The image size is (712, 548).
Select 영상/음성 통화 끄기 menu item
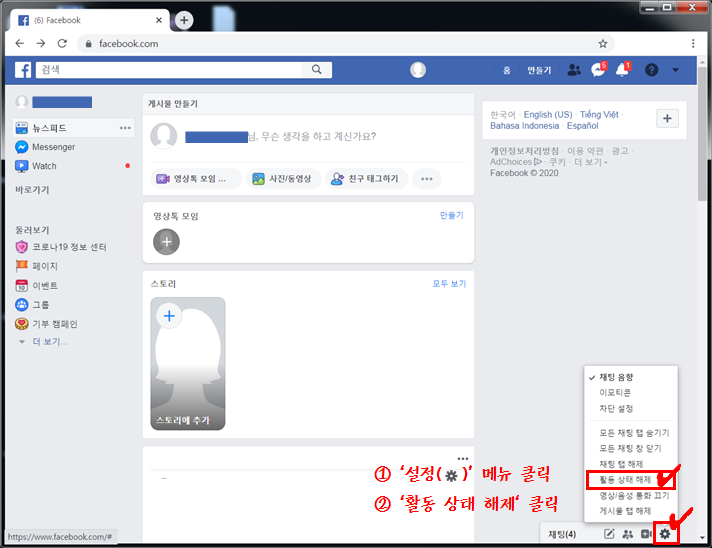coord(631,496)
